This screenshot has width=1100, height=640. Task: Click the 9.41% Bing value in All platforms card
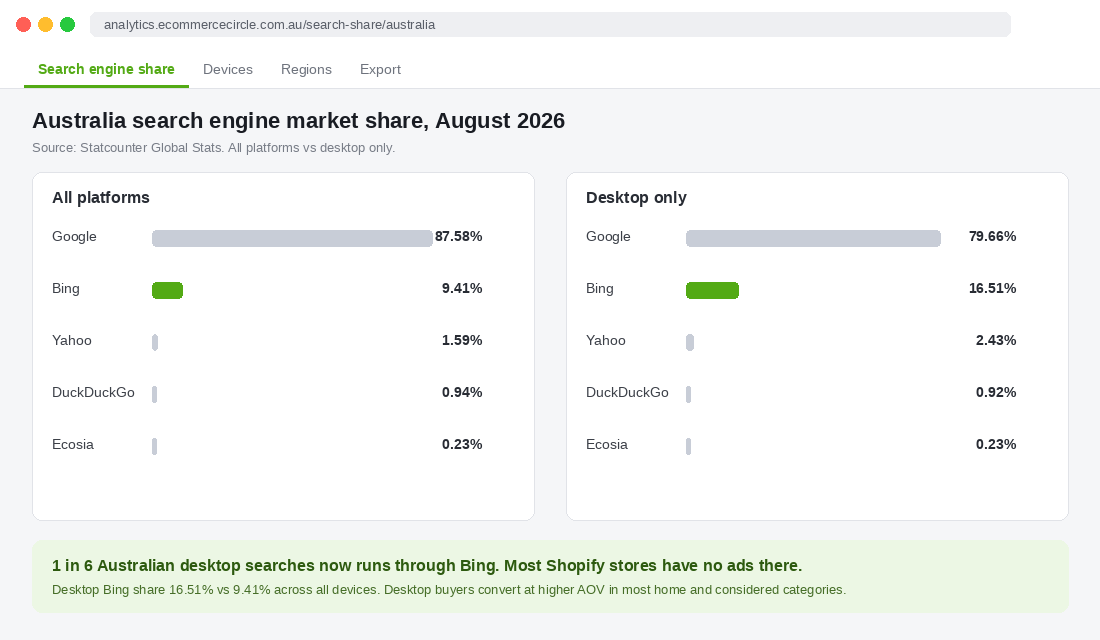pyautogui.click(x=462, y=288)
